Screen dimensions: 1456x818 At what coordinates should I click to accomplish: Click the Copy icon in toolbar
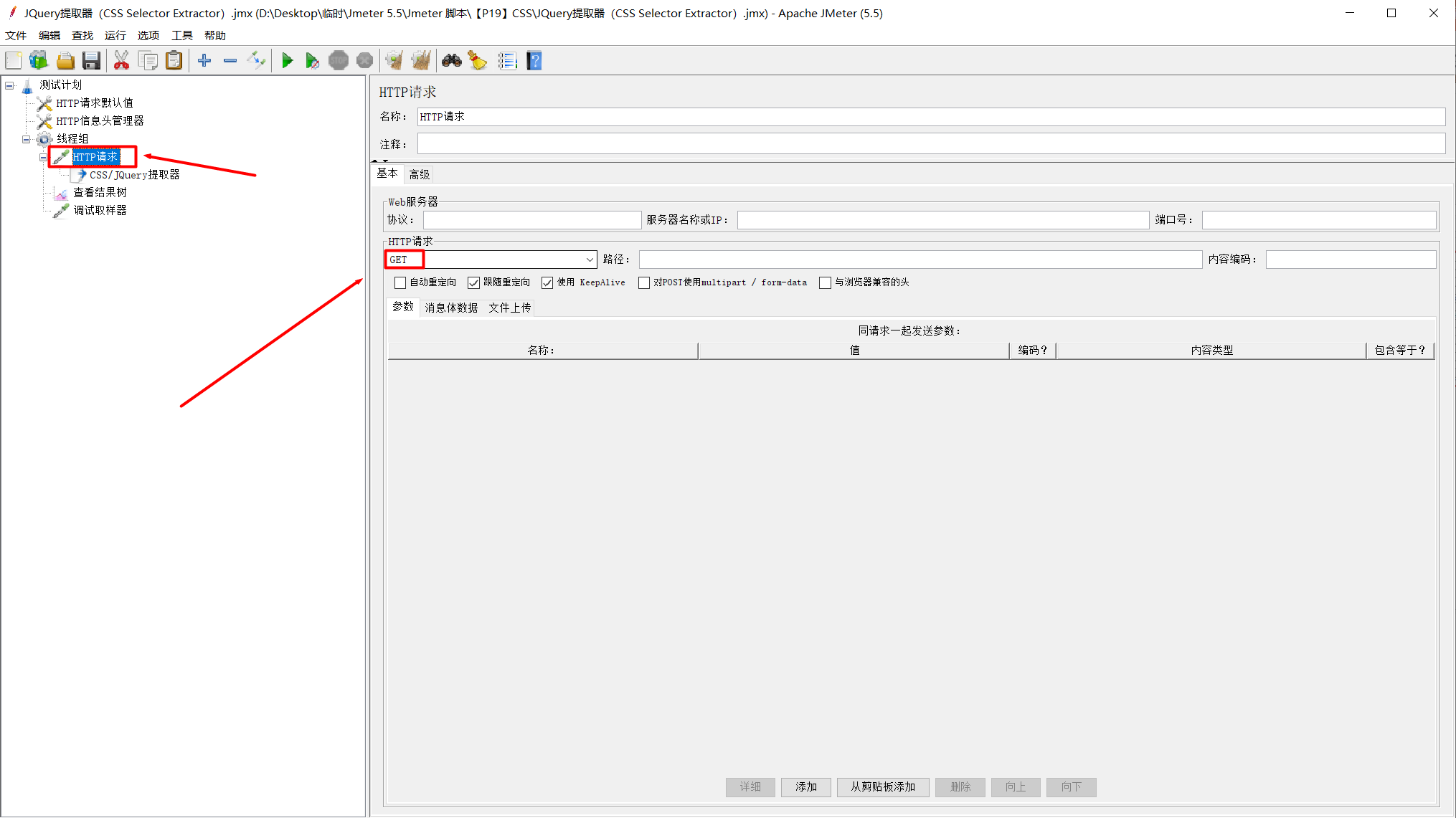click(148, 61)
